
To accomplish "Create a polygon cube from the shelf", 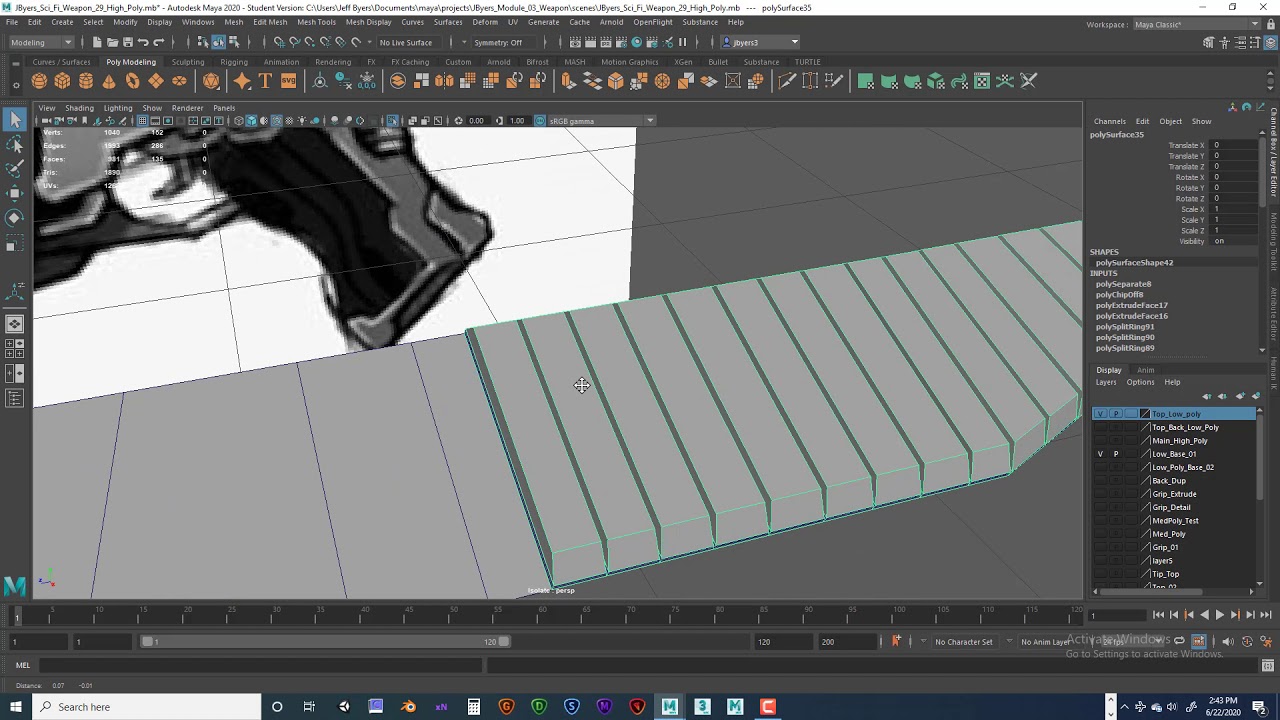I will [62, 81].
